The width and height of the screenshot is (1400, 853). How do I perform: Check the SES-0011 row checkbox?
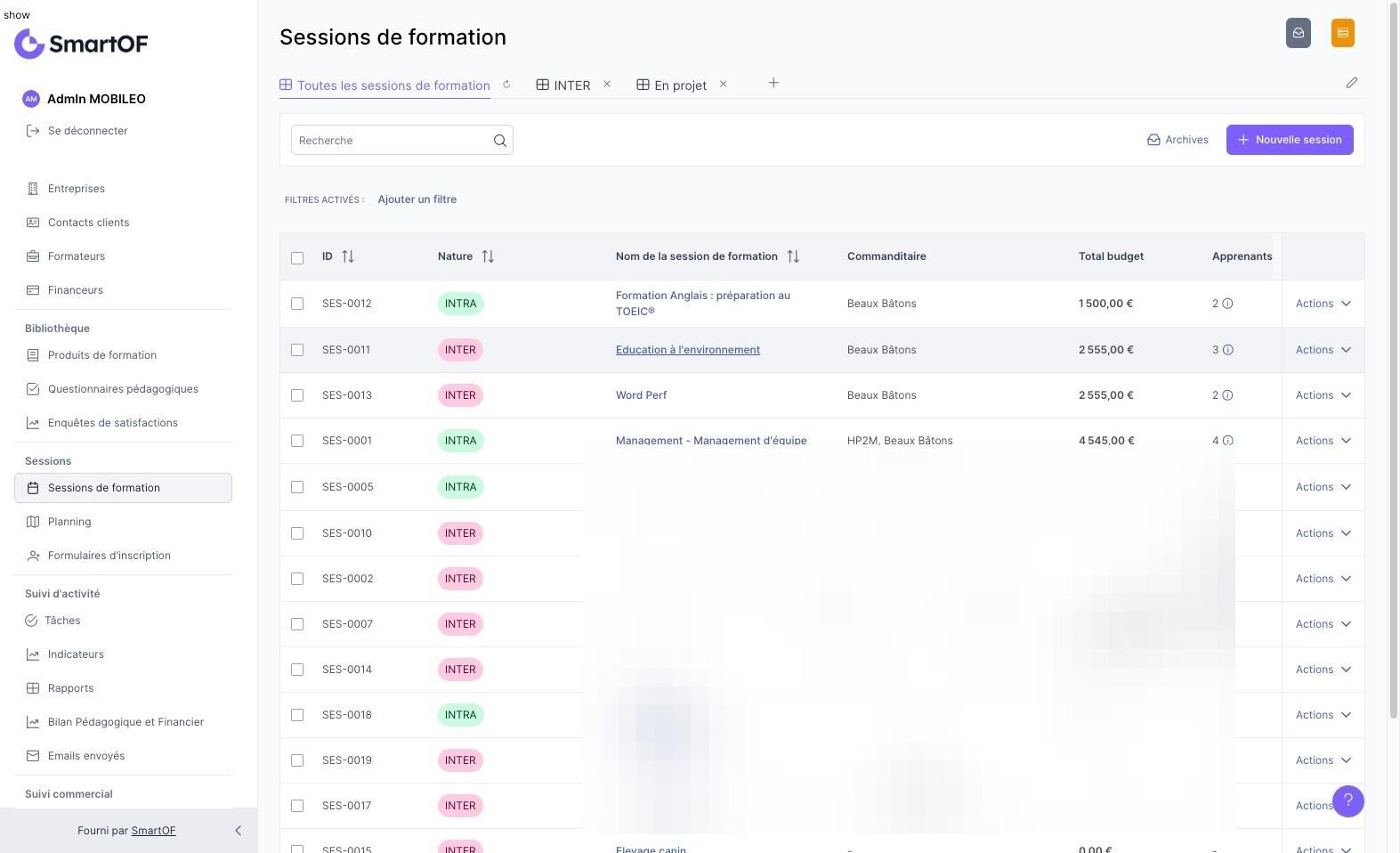[x=297, y=350]
